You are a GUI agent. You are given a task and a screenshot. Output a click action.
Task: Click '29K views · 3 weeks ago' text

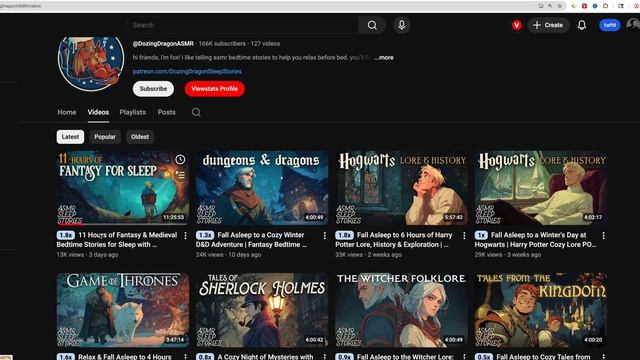(508, 255)
